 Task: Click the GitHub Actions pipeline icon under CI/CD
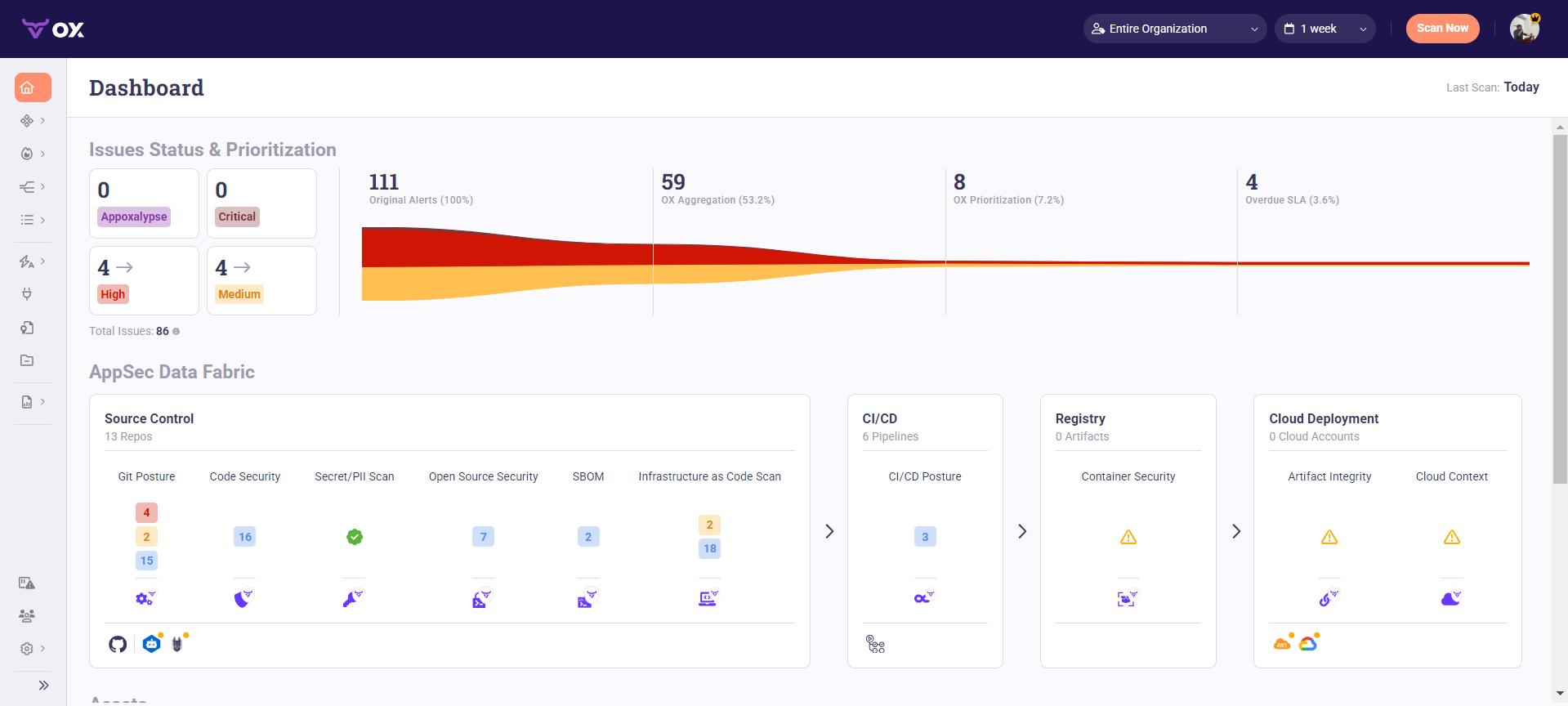(875, 645)
